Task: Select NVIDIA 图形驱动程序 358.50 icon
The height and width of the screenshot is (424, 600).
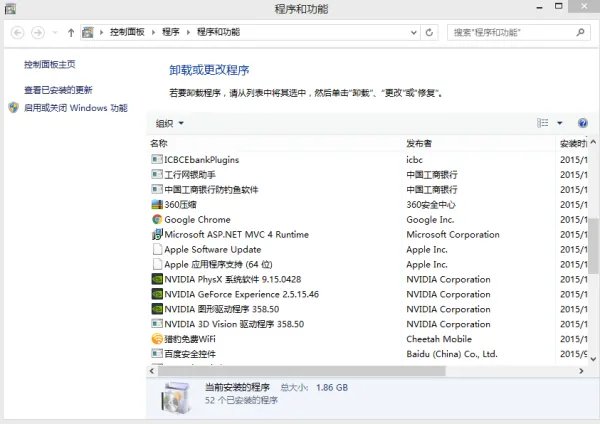Action: coord(157,309)
